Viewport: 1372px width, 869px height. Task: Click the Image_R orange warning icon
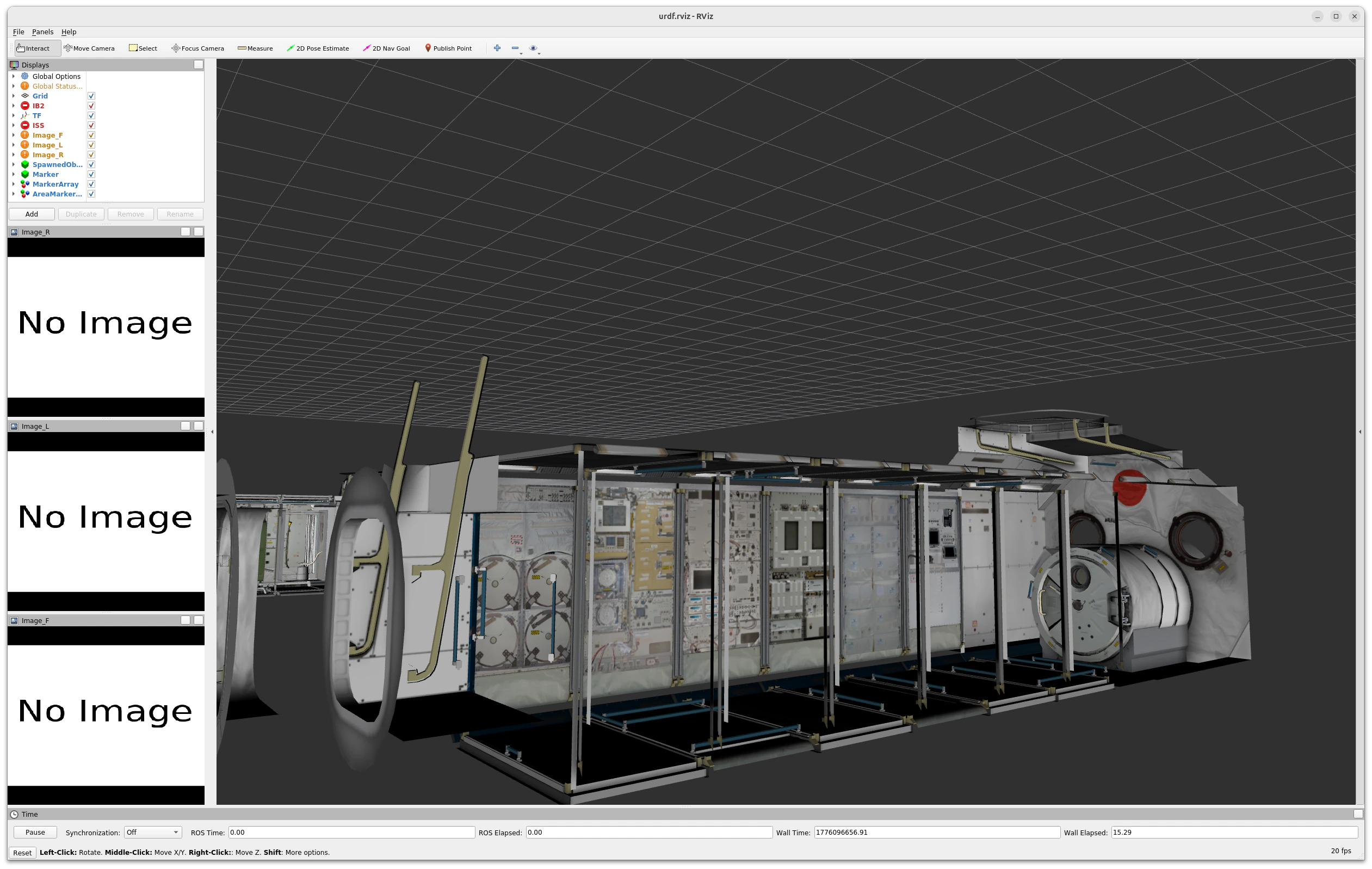point(25,155)
